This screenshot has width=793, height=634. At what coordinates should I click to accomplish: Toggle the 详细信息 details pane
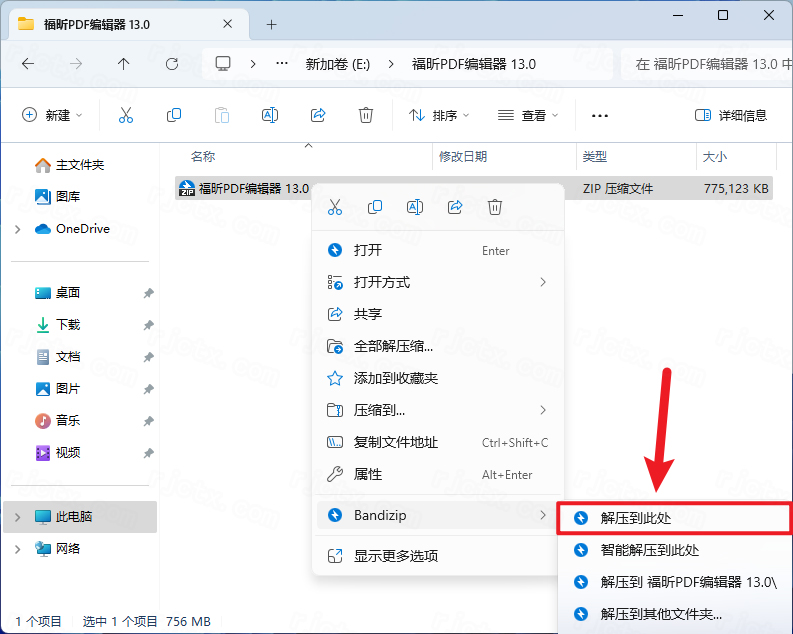point(731,115)
